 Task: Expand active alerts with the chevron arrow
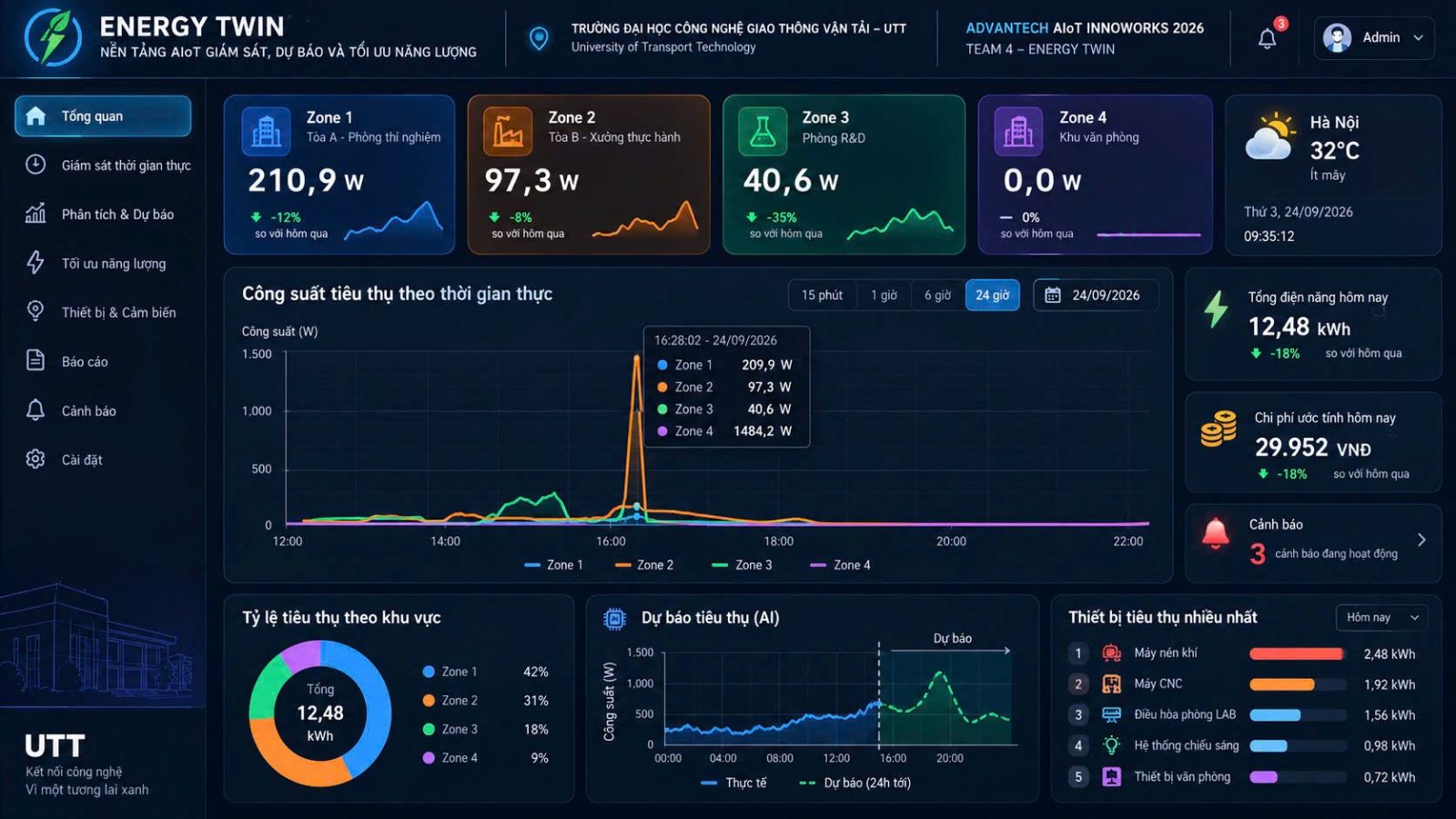[1421, 540]
